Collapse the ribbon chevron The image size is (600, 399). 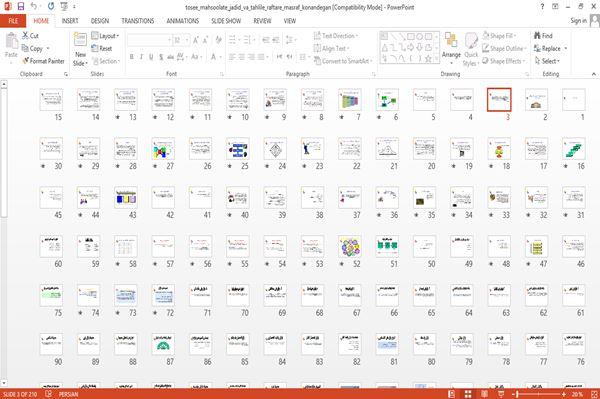tap(593, 74)
